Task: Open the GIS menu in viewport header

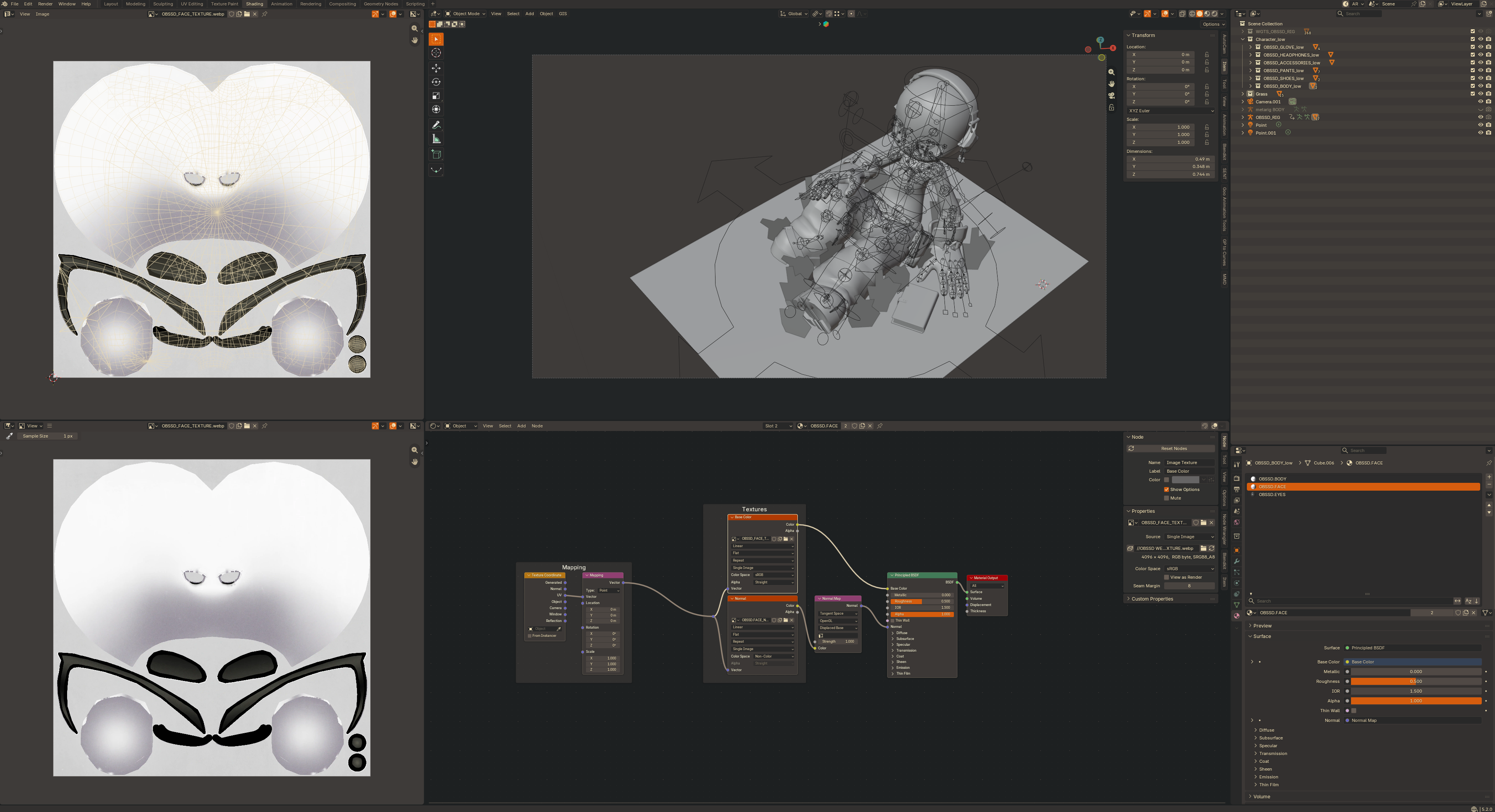Action: point(562,14)
